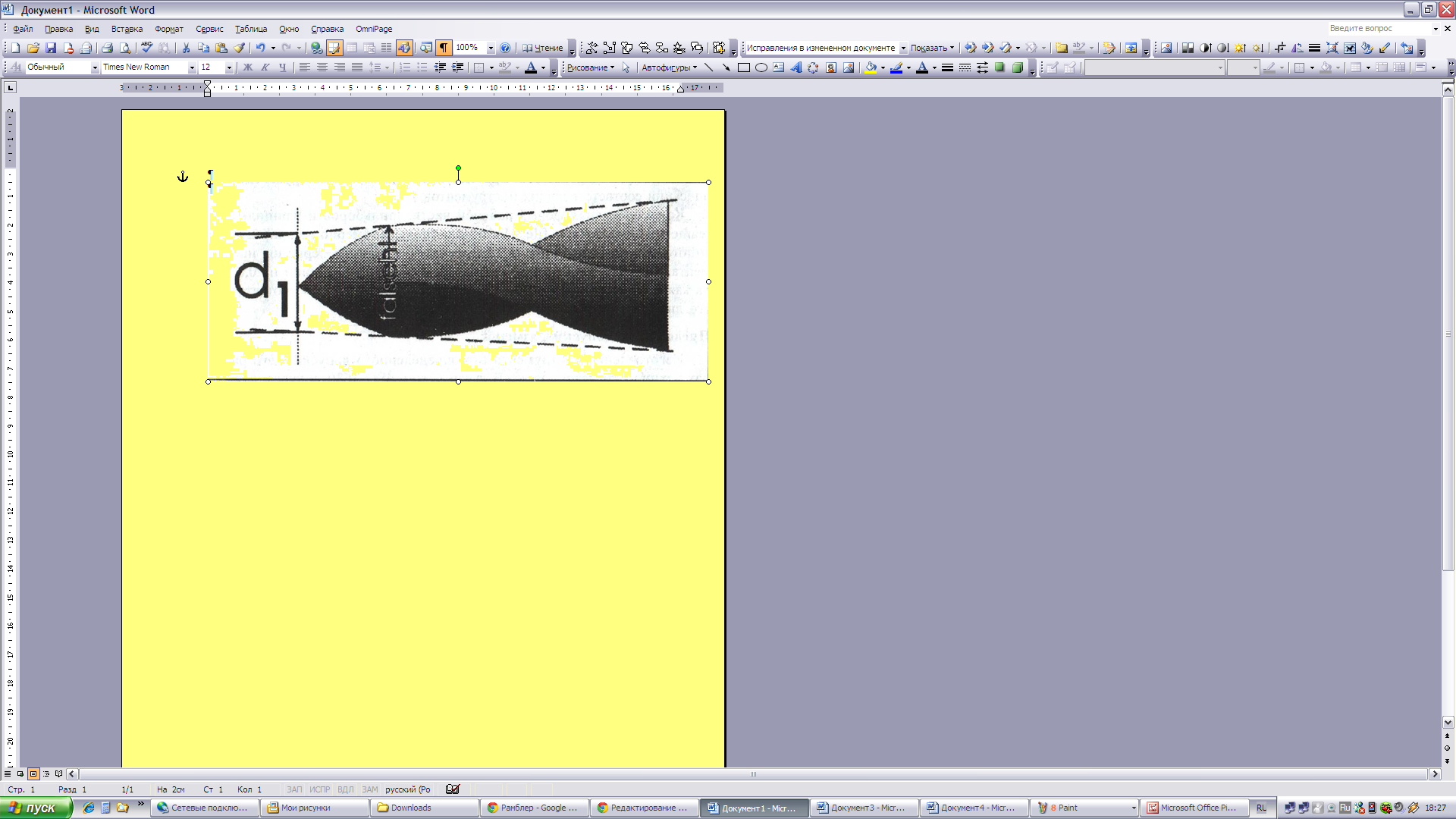1456x819 pixels.
Task: Click the Save document icon
Action: pyautogui.click(x=51, y=48)
